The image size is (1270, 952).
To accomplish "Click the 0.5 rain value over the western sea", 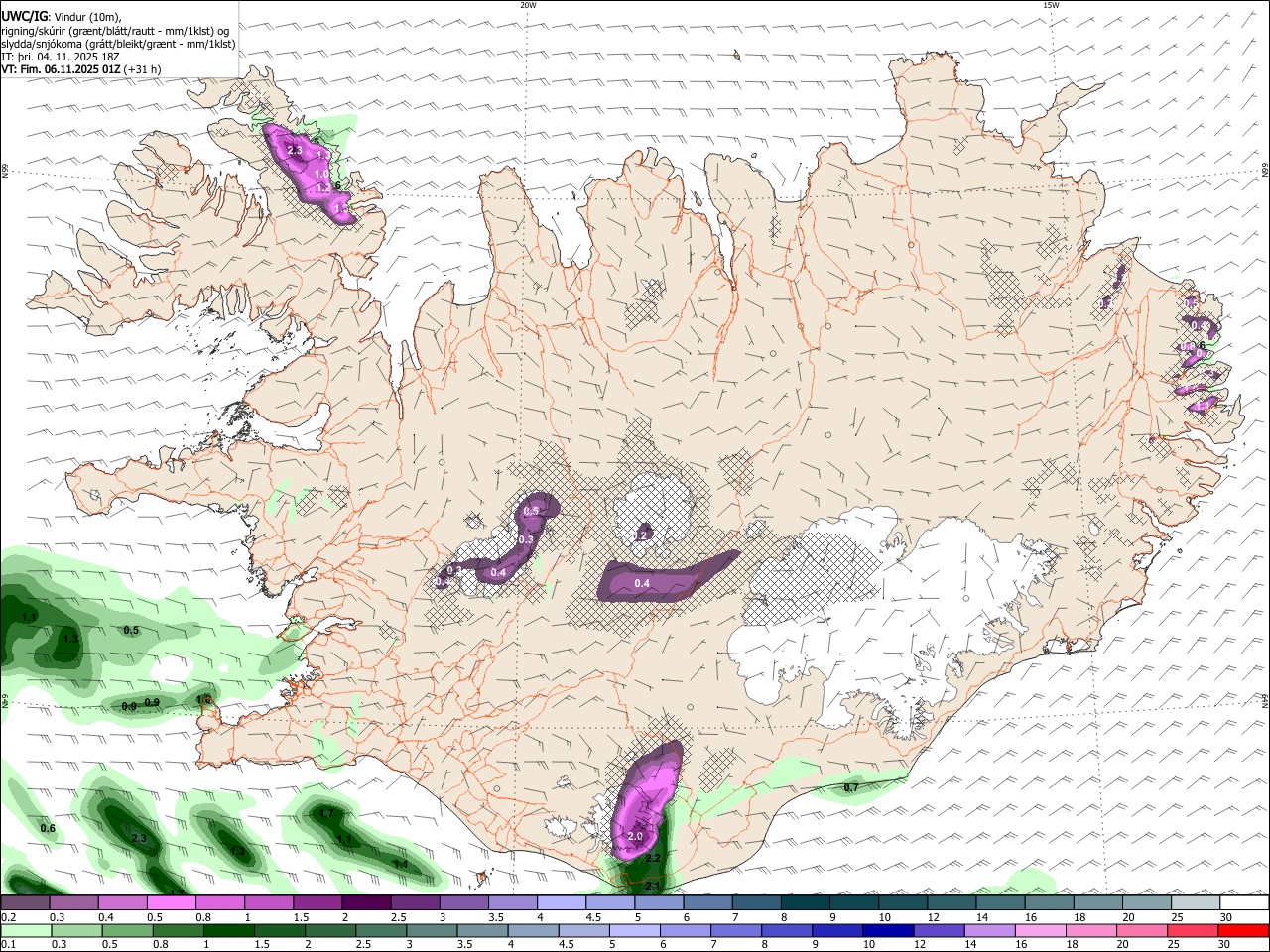I will [131, 630].
